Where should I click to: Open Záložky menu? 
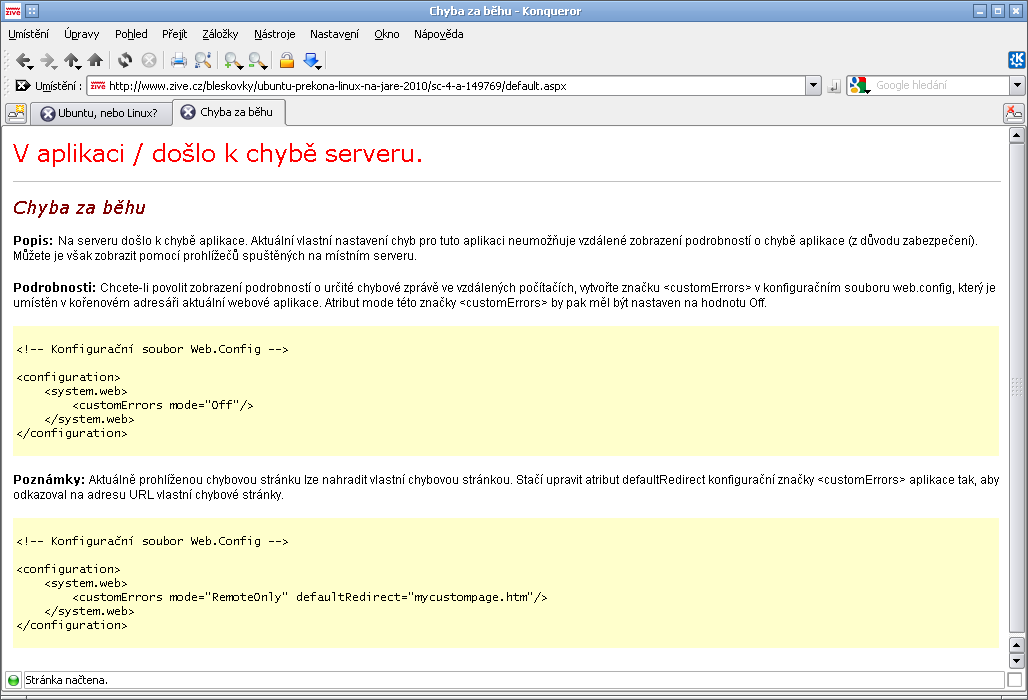(220, 34)
